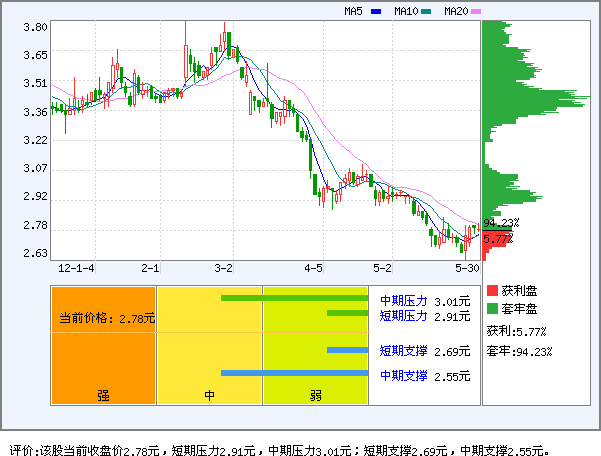Click the 94.23% label on distribution chart
This screenshot has height=456, width=601.
(501, 223)
